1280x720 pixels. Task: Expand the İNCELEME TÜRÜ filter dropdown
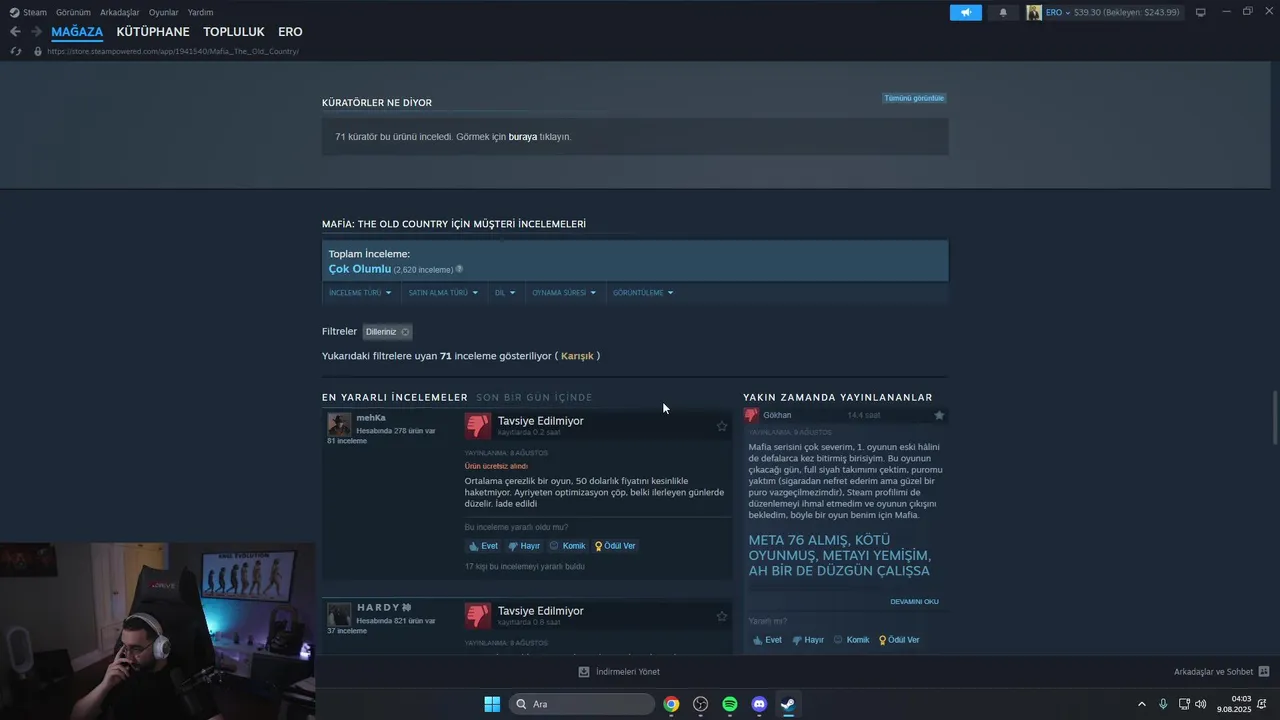(360, 293)
